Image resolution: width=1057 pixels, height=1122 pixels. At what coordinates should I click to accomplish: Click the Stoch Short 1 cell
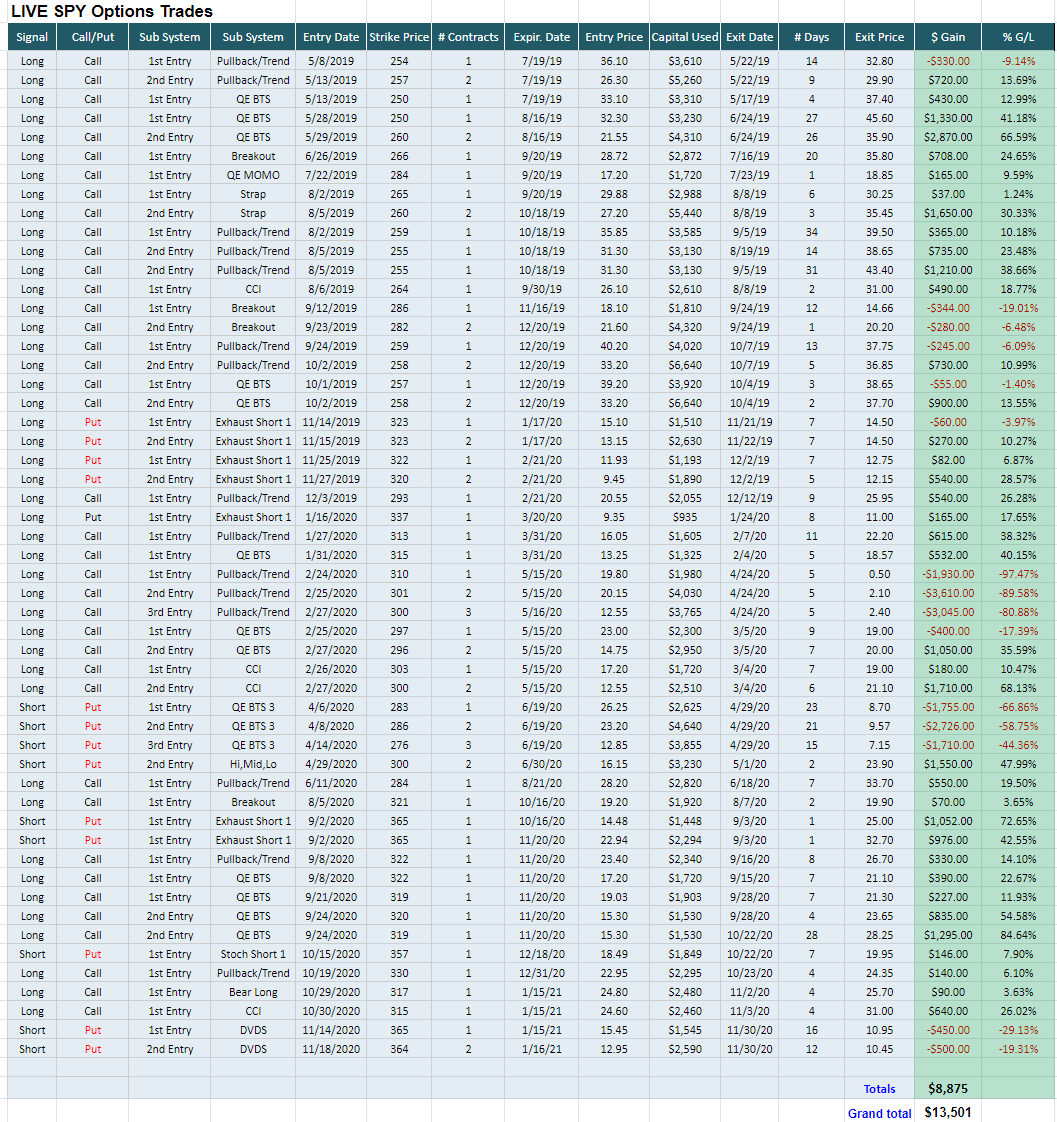(253, 954)
